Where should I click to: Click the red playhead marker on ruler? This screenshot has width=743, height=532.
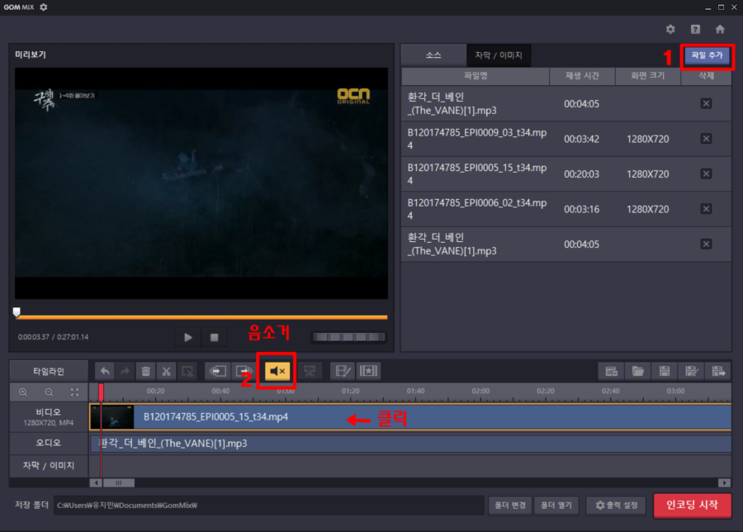[x=101, y=392]
